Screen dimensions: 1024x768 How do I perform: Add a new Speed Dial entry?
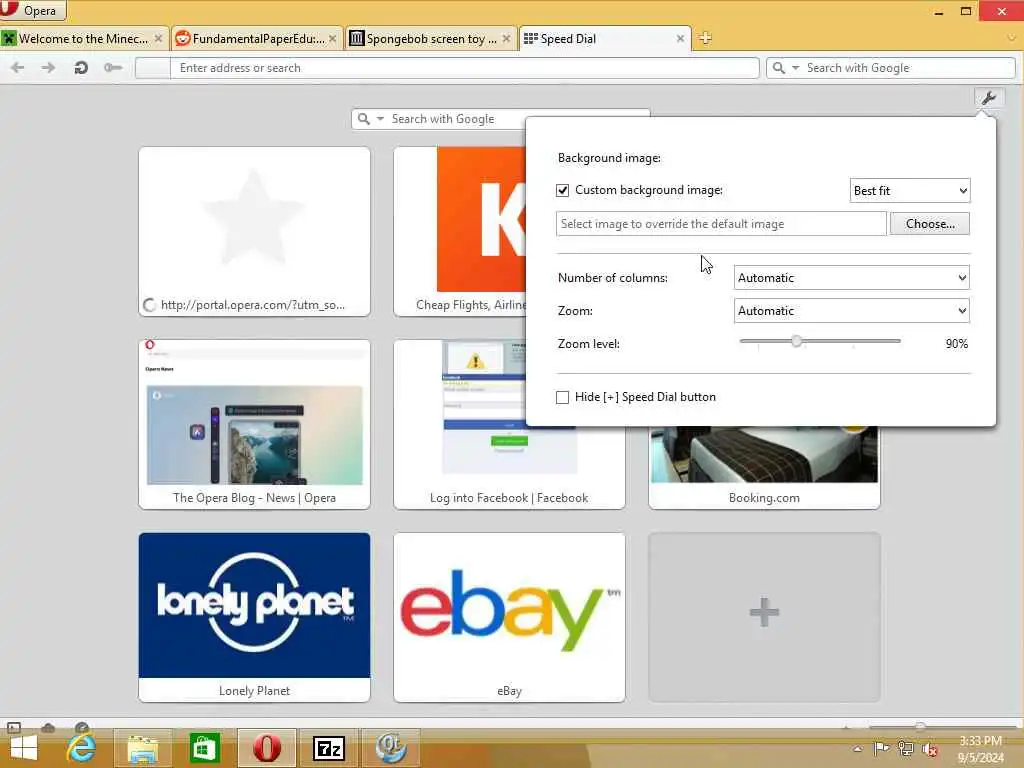click(x=764, y=617)
